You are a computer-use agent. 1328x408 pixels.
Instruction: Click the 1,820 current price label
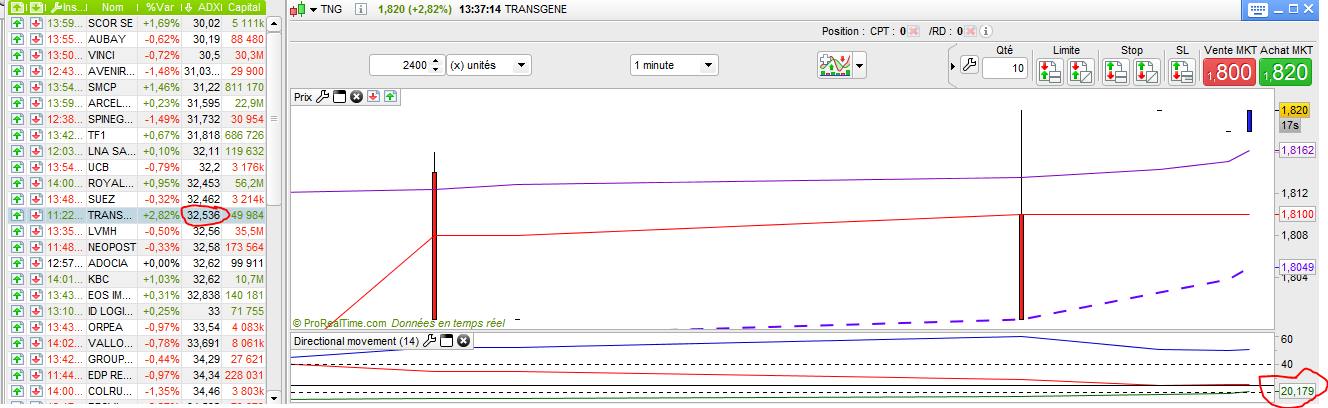point(1294,110)
